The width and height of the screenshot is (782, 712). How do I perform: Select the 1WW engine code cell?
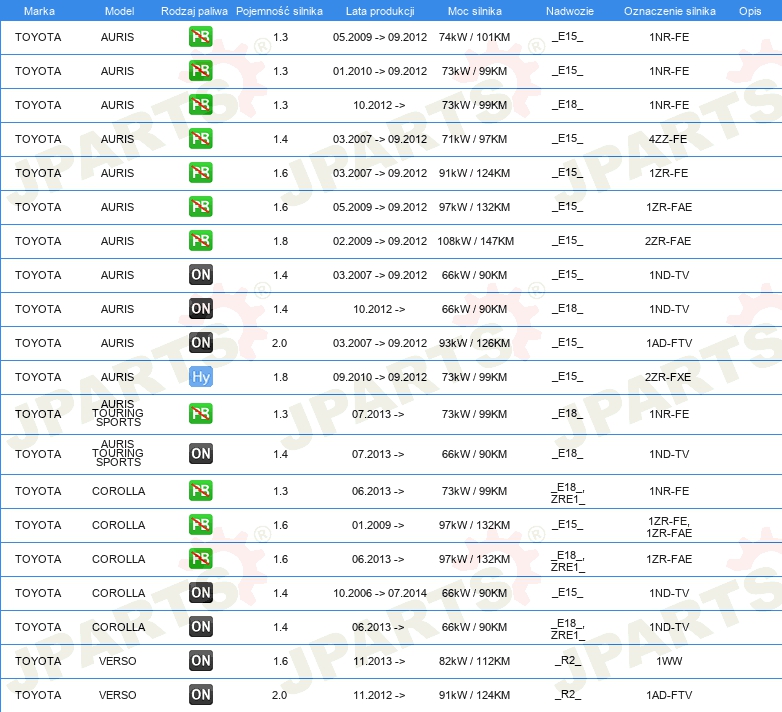pos(669,661)
